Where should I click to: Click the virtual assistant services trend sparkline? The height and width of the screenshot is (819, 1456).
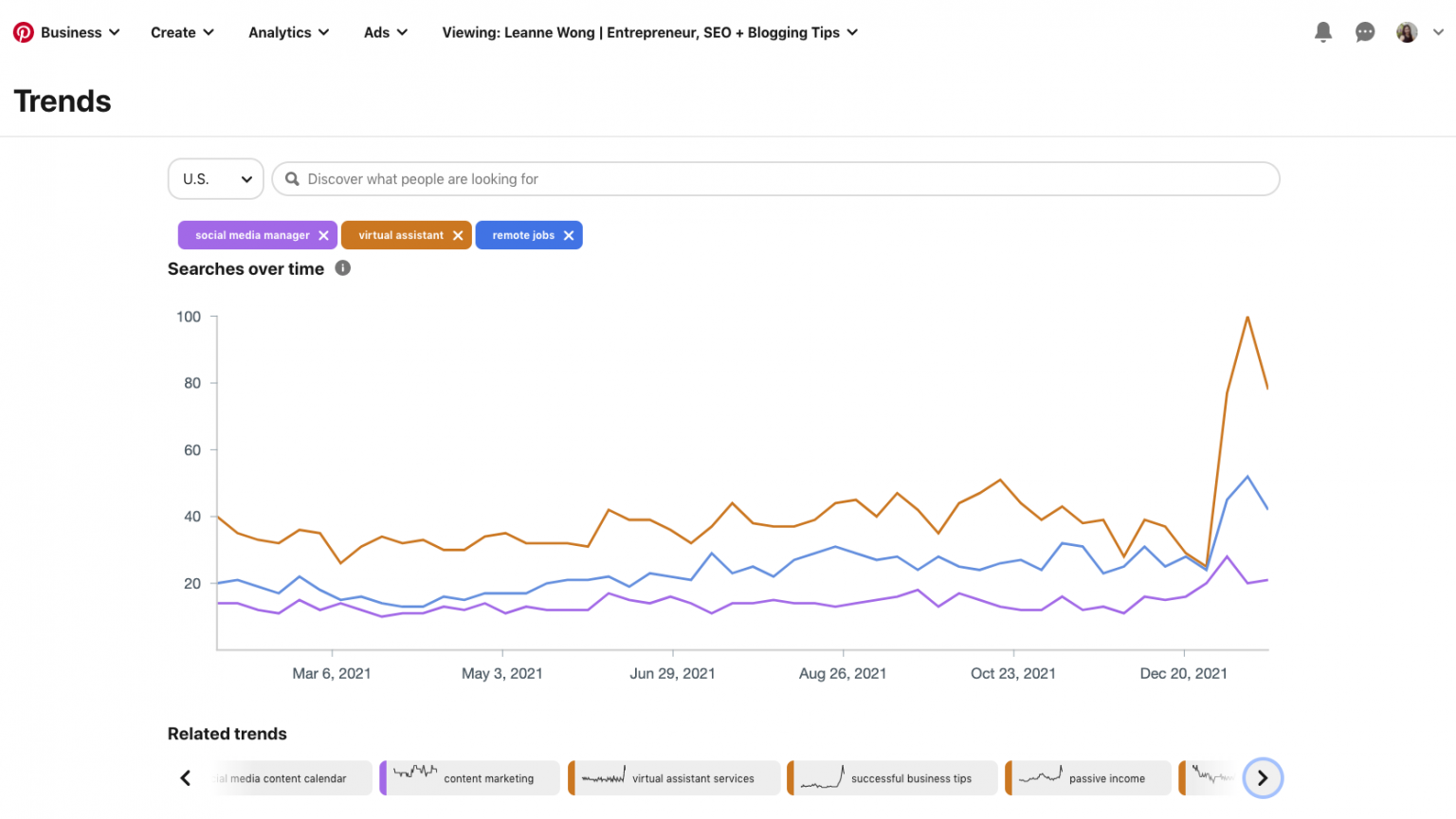[601, 777]
